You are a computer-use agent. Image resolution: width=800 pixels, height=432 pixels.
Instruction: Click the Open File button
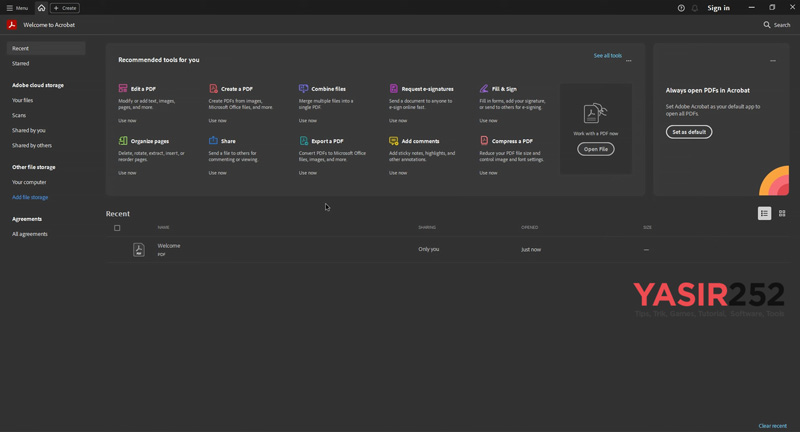(595, 149)
